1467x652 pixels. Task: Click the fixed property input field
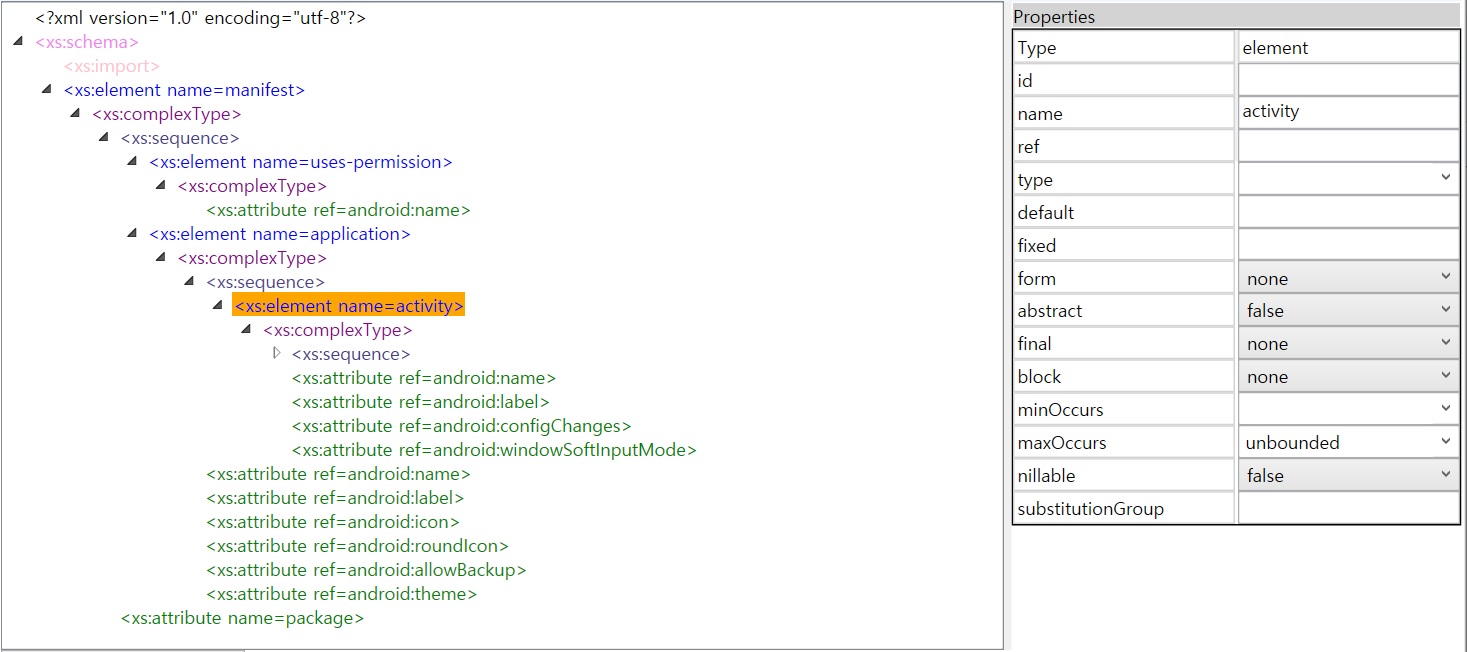[1349, 245]
